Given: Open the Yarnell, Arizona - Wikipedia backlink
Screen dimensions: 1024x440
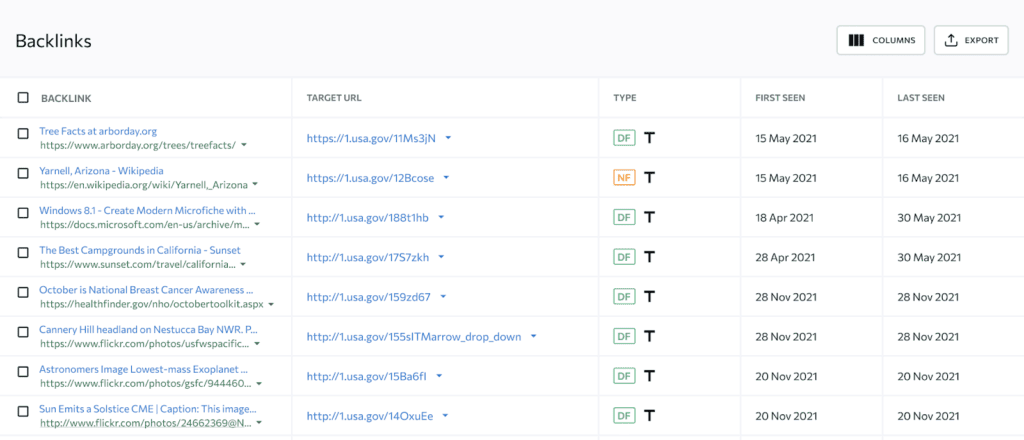Looking at the screenshot, I should [101, 171].
